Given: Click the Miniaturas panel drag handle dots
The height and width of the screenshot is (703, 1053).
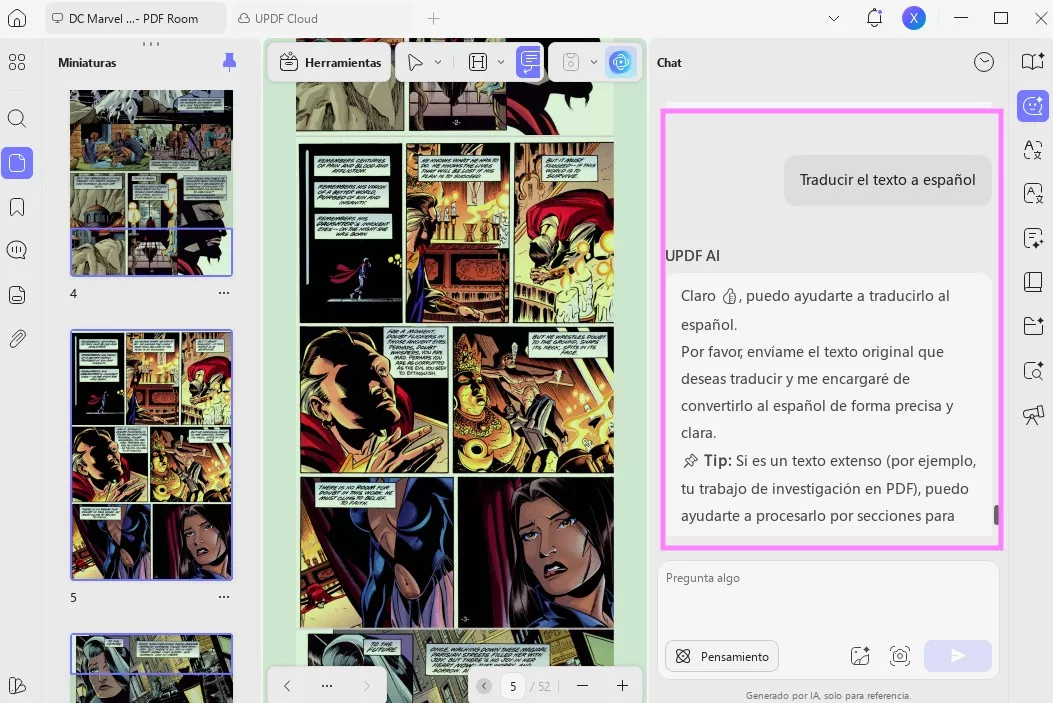Looking at the screenshot, I should coord(151,44).
